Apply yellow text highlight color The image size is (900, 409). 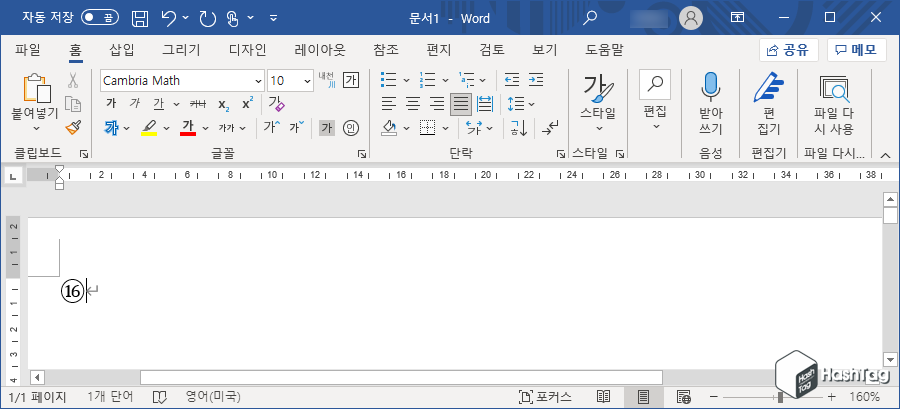(x=149, y=127)
